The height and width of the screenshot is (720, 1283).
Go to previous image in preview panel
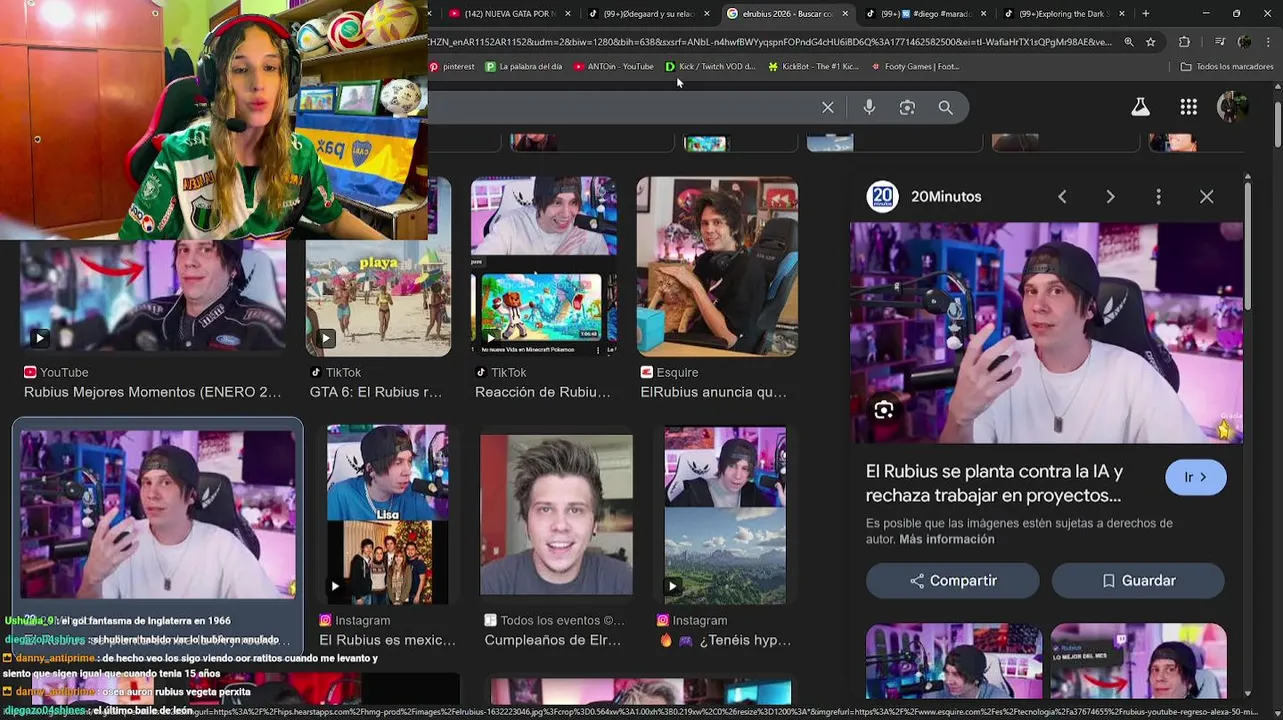click(x=1062, y=197)
